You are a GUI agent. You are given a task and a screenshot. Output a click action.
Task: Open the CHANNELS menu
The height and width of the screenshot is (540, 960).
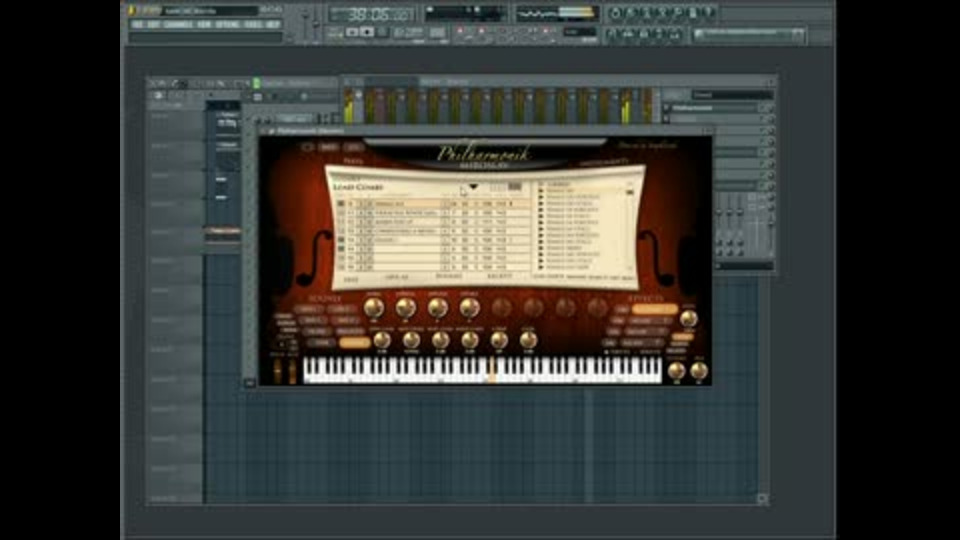(178, 24)
